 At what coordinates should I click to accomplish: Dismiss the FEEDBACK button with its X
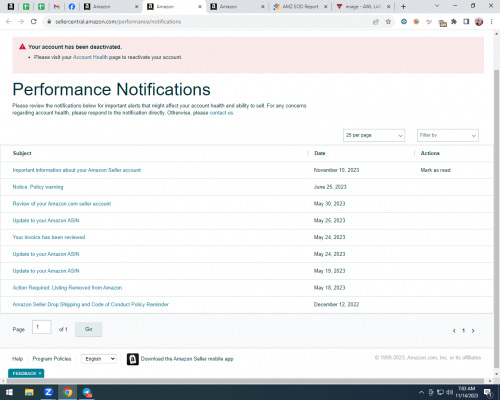[40, 373]
